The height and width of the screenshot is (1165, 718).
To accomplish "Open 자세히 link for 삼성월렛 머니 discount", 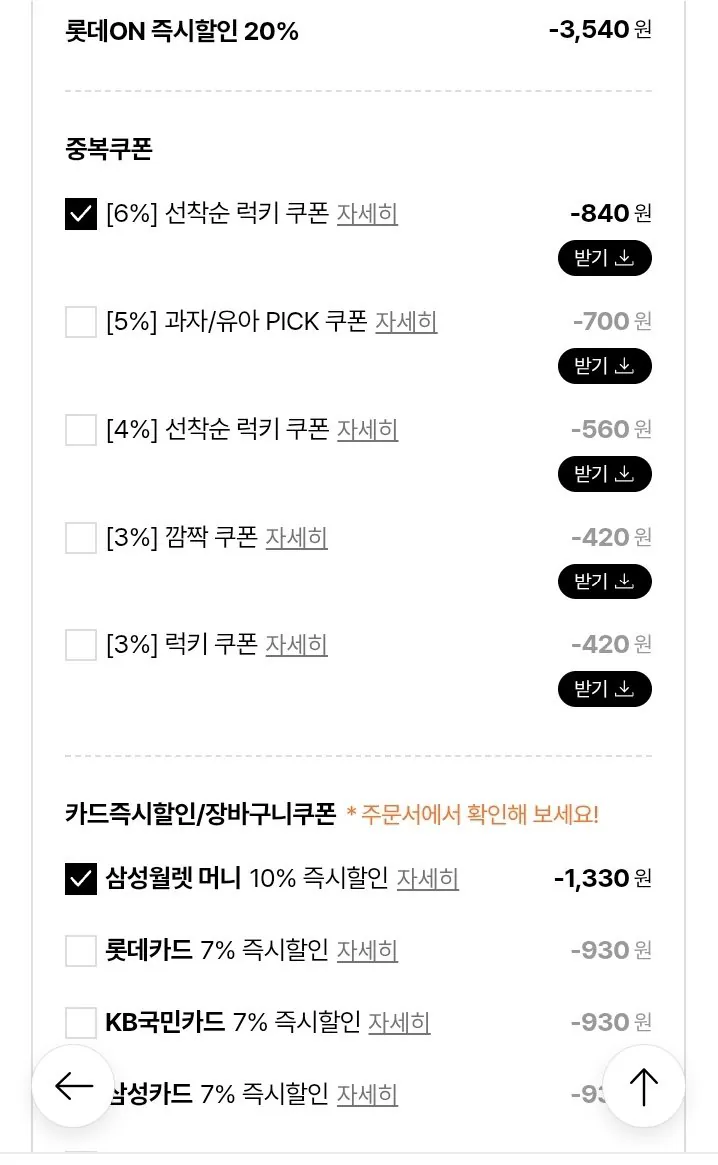I will (x=427, y=880).
